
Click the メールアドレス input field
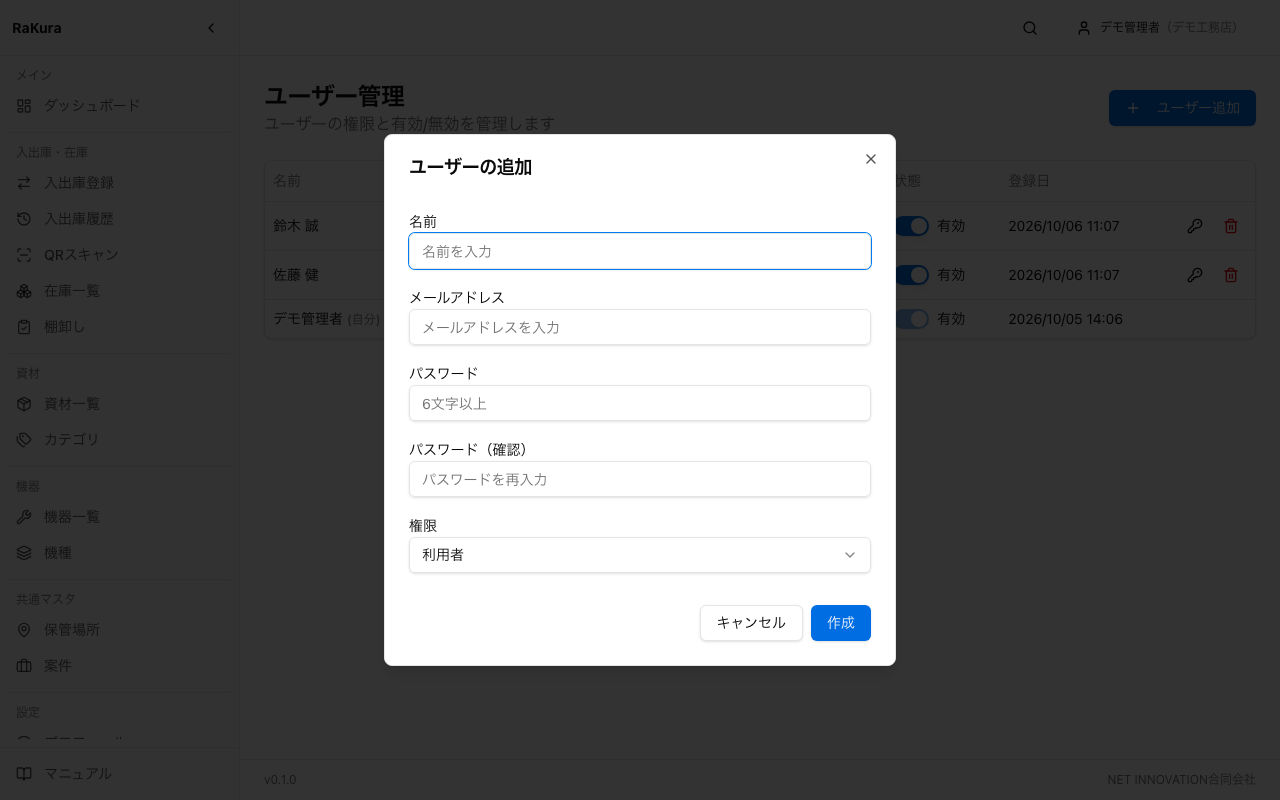tap(640, 327)
